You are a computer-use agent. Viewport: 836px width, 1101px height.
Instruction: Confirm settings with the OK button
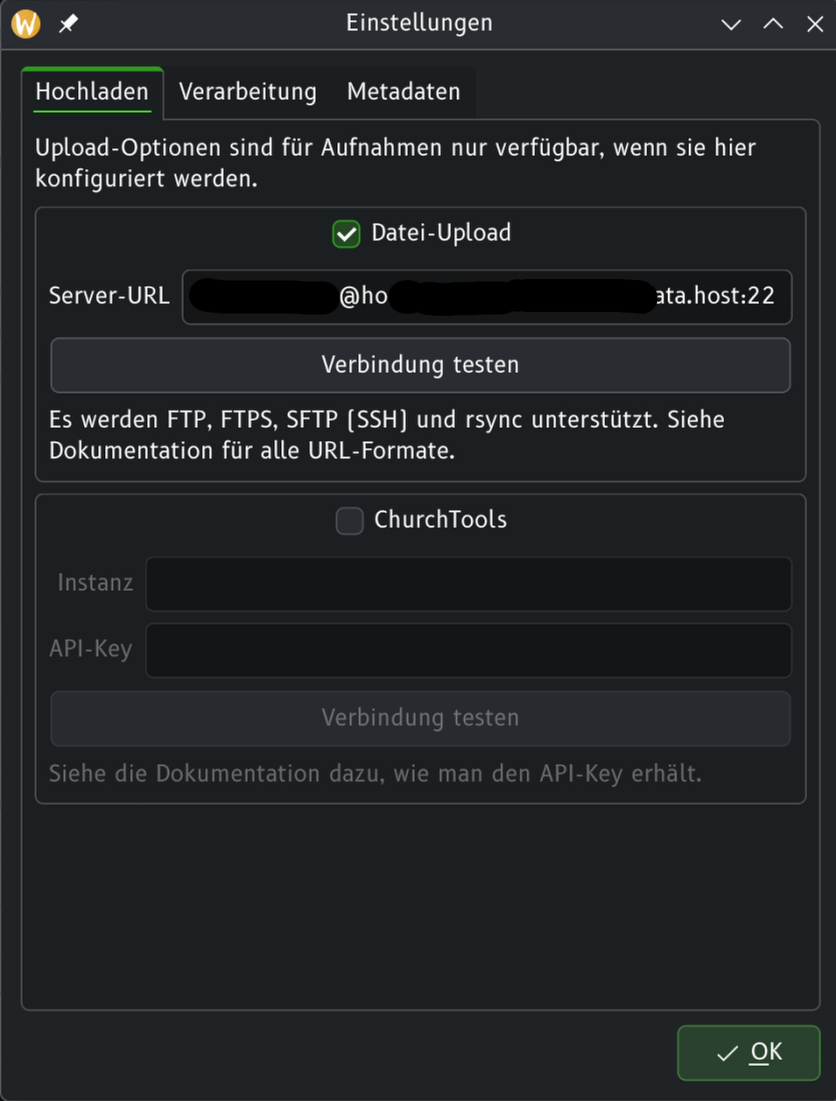pos(748,1052)
